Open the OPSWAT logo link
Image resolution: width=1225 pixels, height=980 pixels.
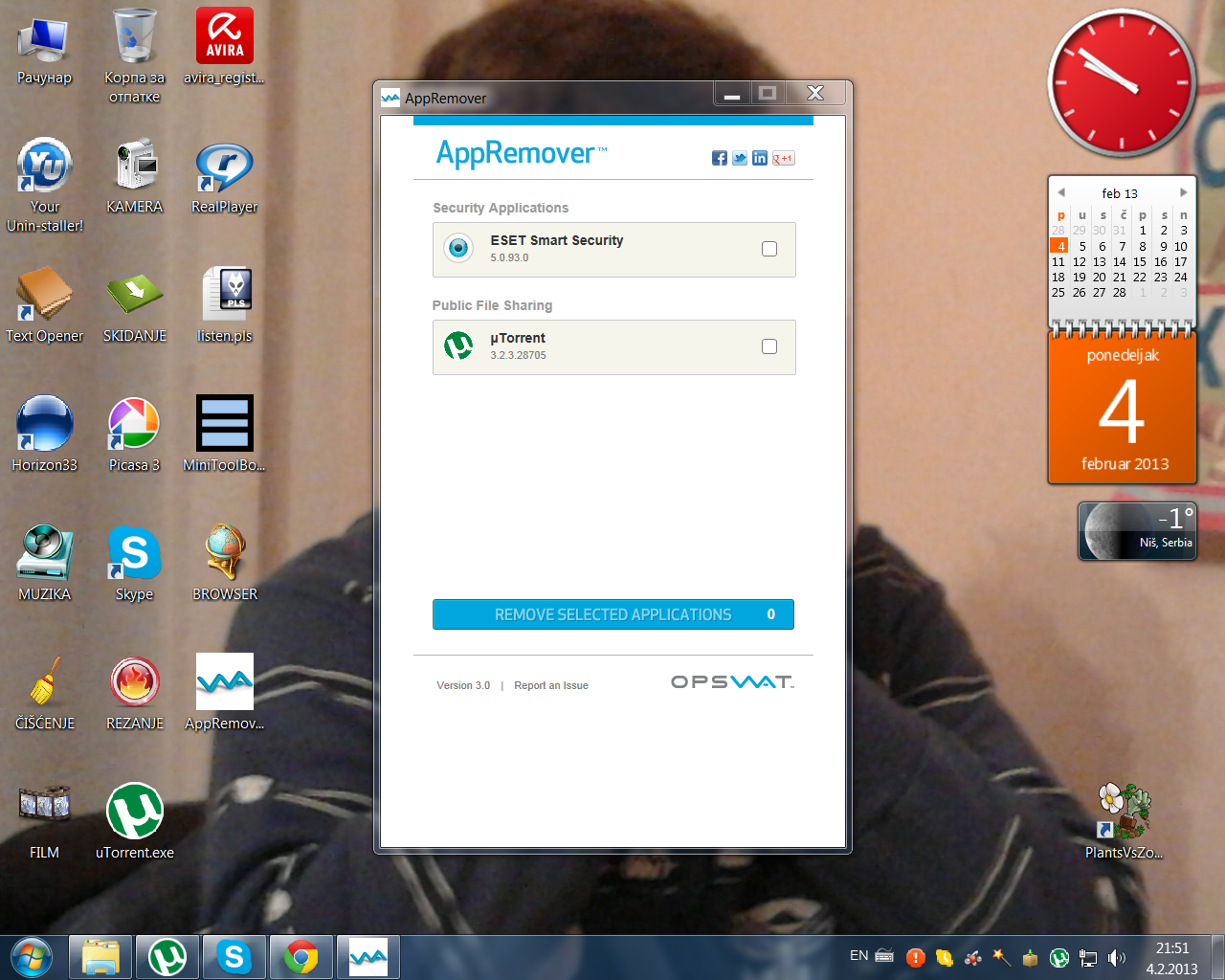(732, 681)
